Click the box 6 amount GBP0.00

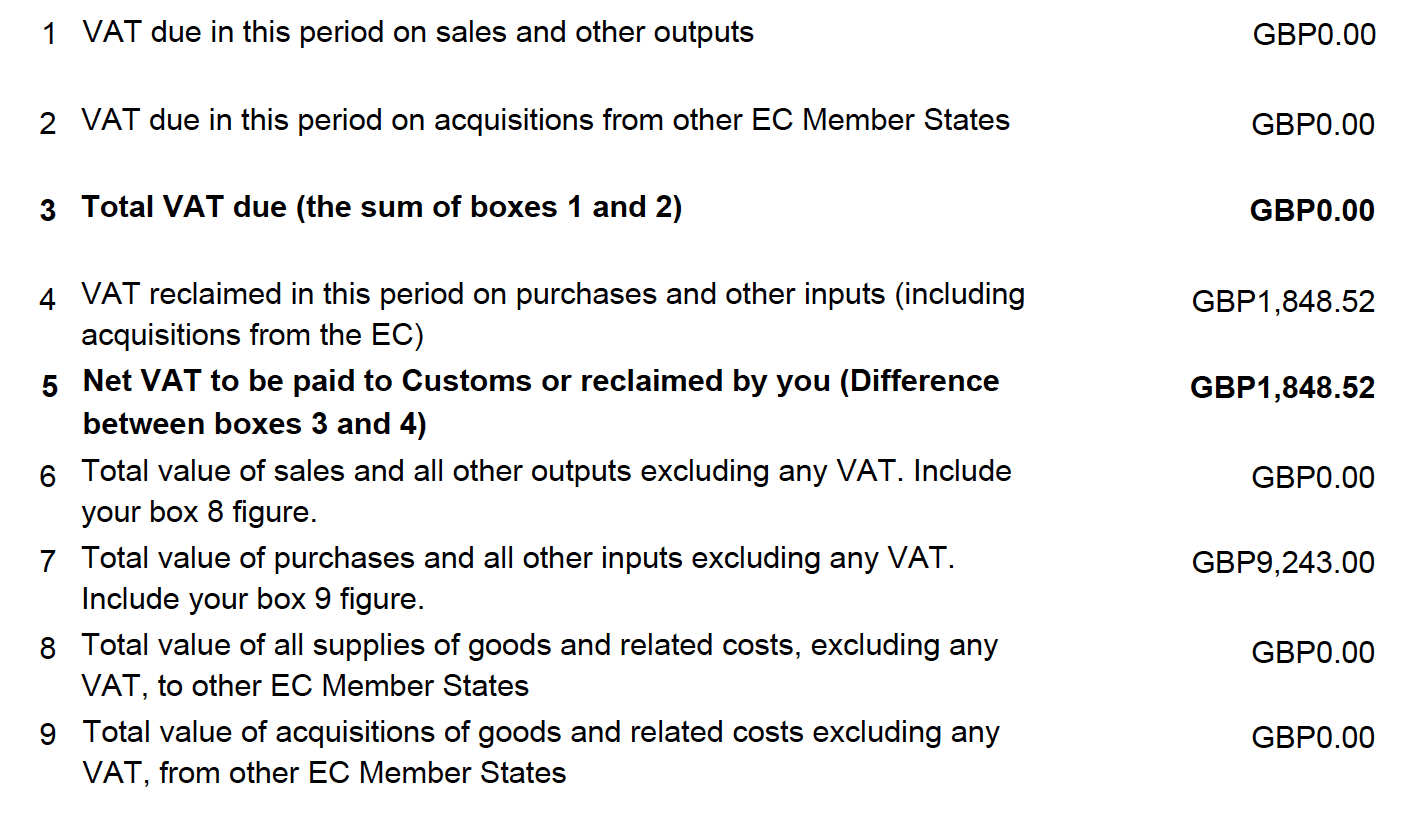tap(1313, 478)
